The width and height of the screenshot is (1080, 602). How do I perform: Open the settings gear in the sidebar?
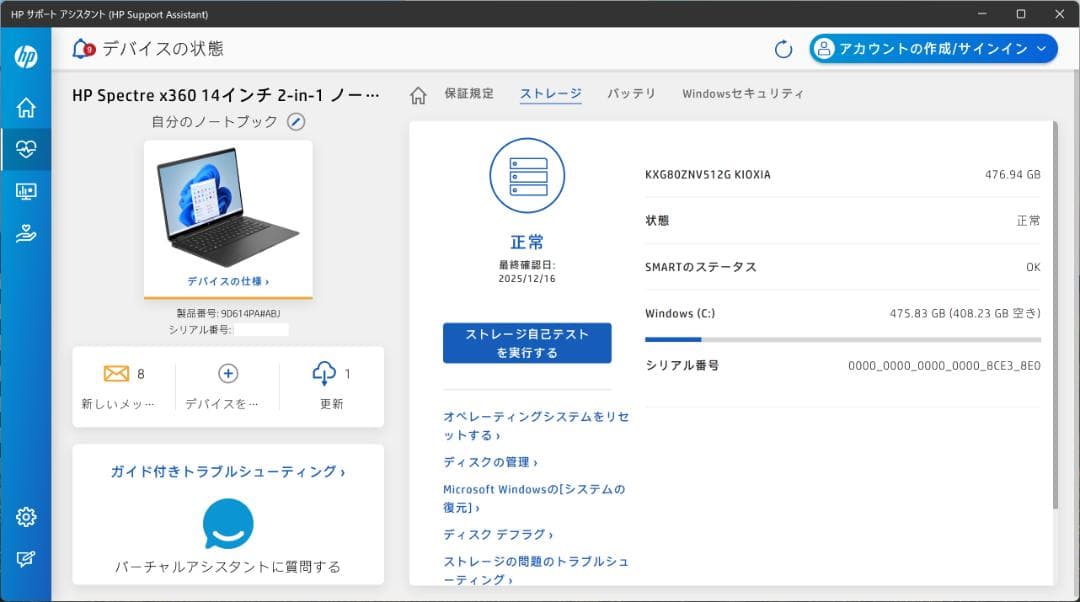pos(26,516)
